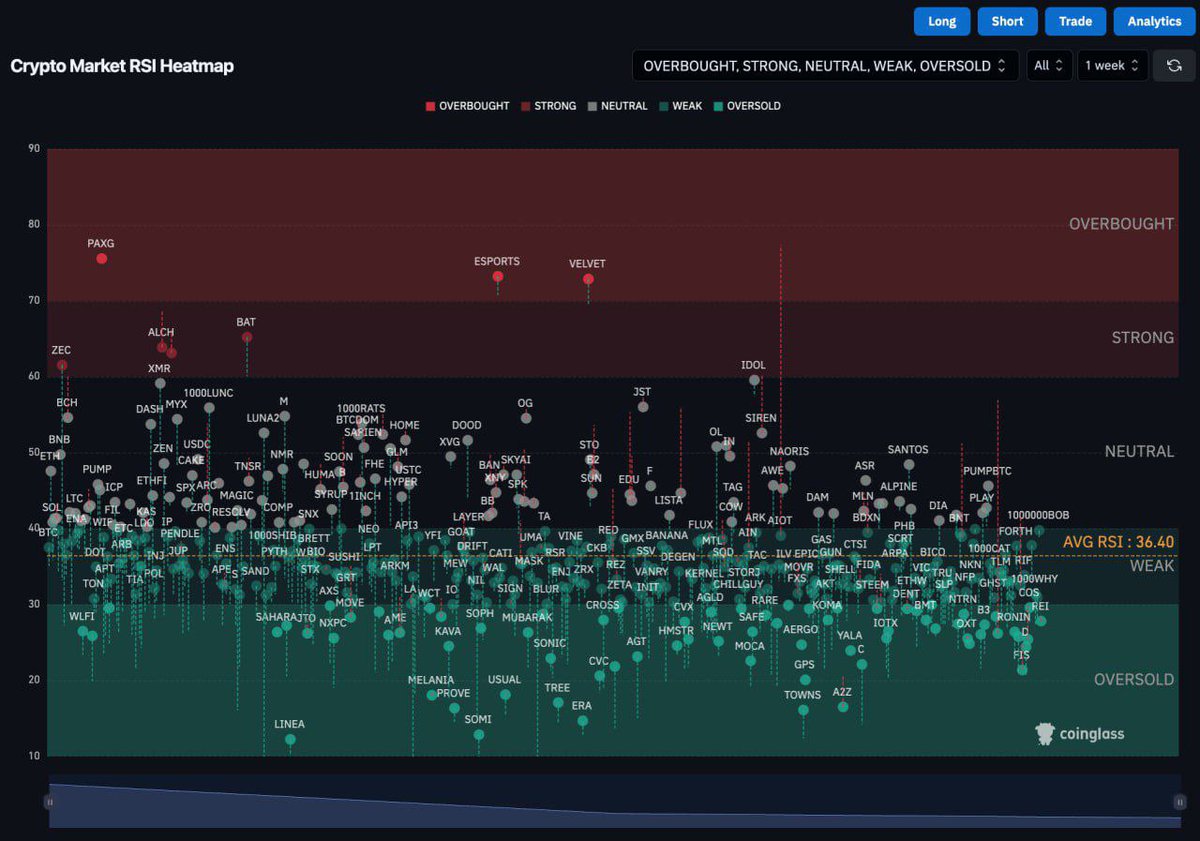
Task: Switch to the Long tab
Action: tap(941, 21)
